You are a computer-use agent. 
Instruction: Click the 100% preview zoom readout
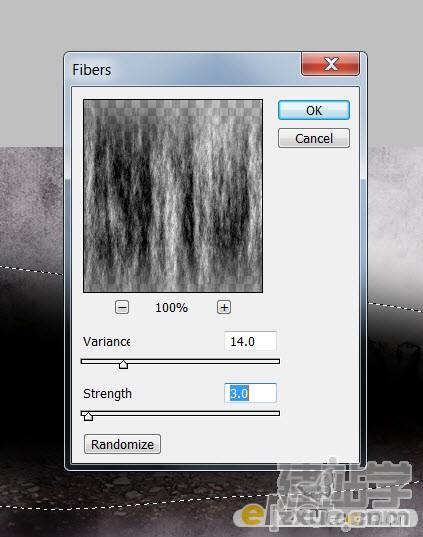coord(171,308)
